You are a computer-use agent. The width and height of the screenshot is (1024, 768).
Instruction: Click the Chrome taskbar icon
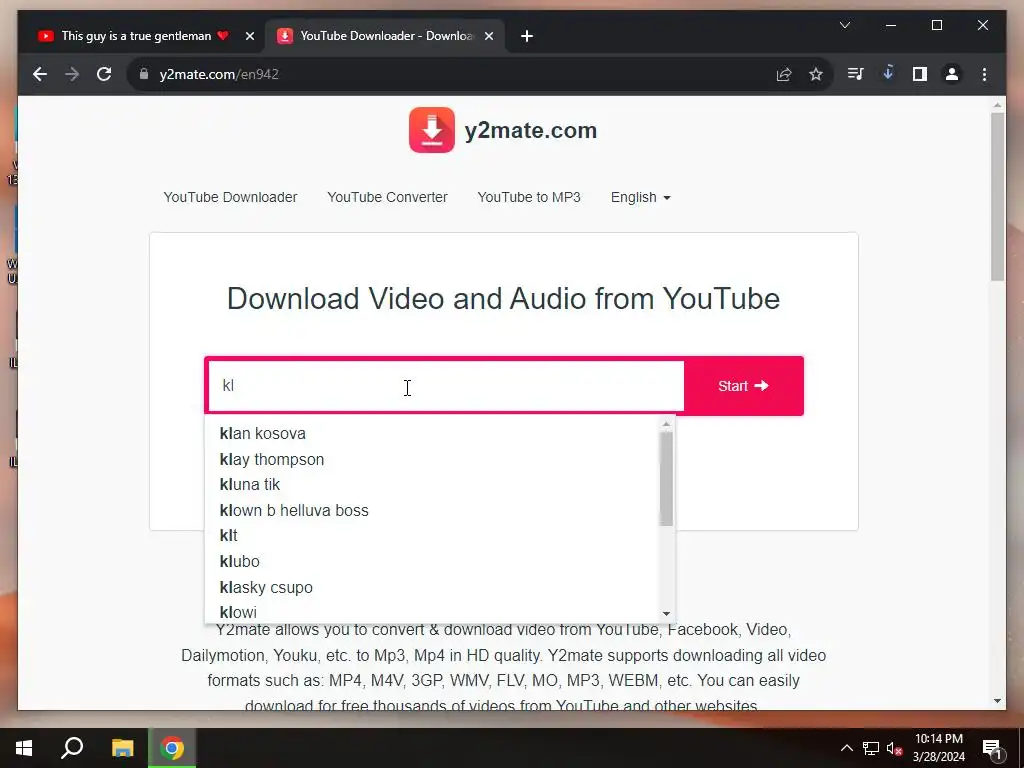tap(172, 748)
